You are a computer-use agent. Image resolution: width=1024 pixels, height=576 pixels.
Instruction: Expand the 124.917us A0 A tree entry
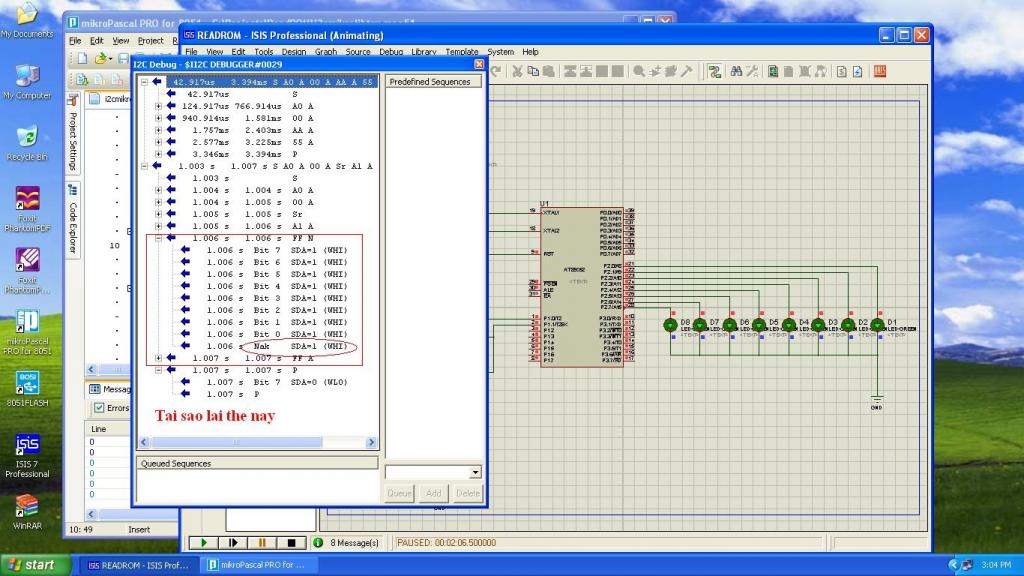[158, 106]
